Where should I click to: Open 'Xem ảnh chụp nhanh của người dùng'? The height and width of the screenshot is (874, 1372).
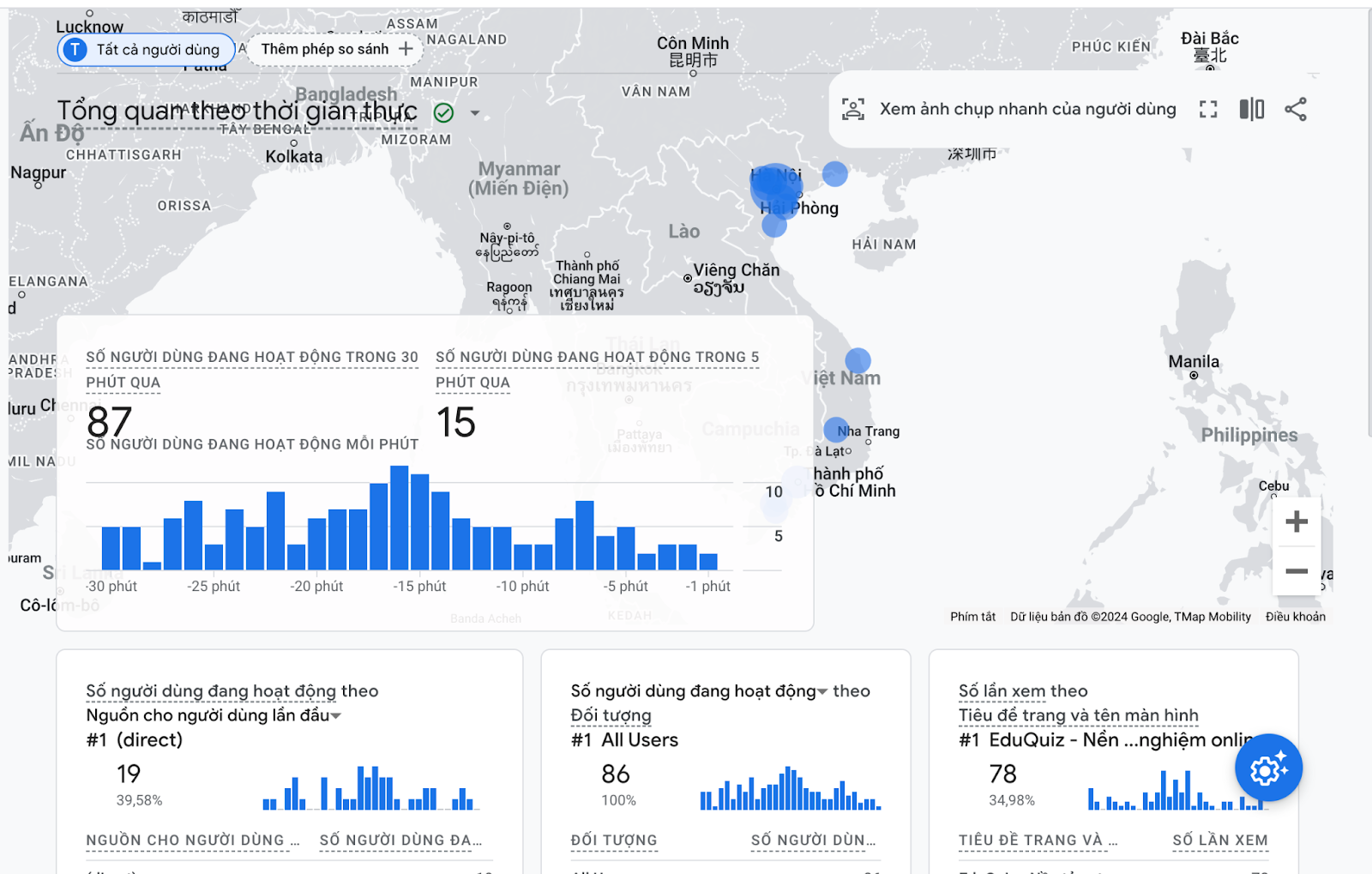pyautogui.click(x=1027, y=109)
